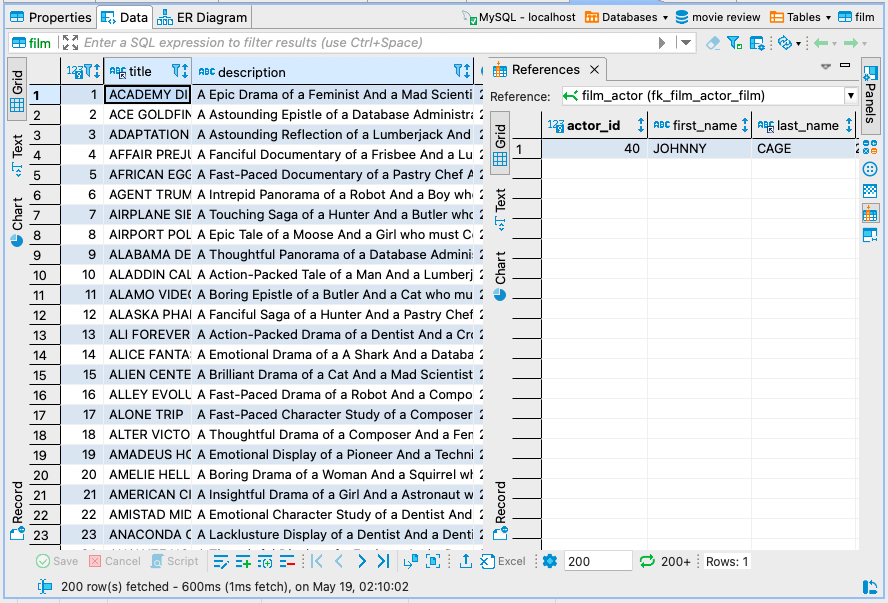The image size is (888, 603).
Task: Go to the previous row
Action: click(x=339, y=561)
